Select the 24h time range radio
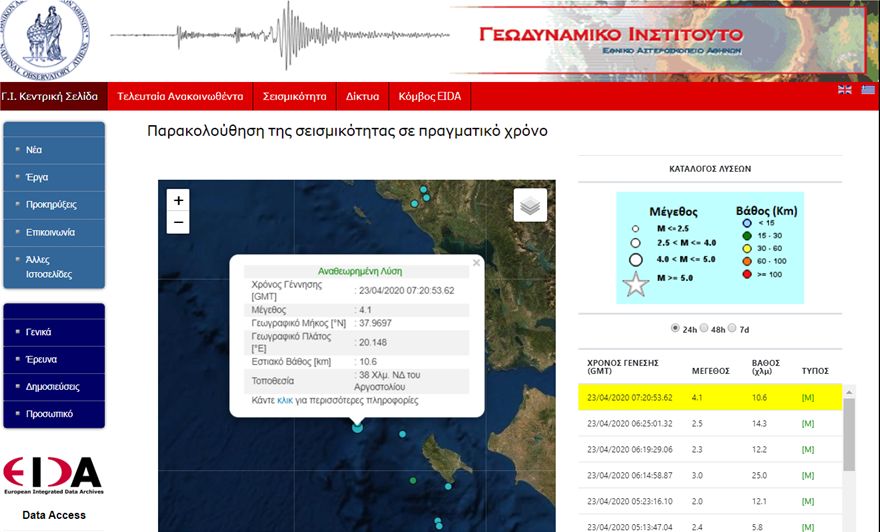Screen dimensions: 880x532 (x=675, y=328)
